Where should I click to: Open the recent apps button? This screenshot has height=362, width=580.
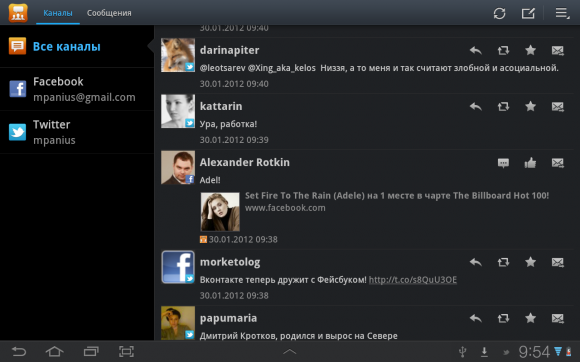pos(91,351)
